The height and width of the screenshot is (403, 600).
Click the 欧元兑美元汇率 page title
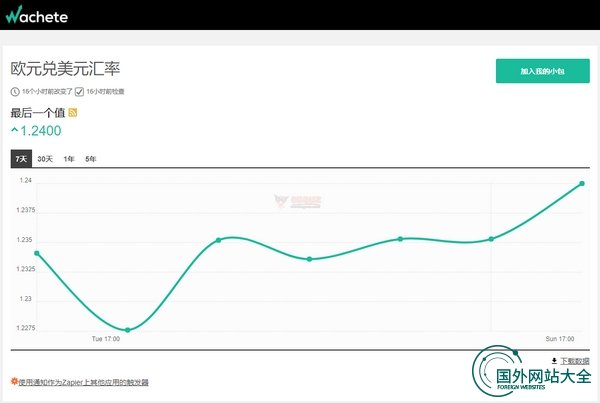65,69
